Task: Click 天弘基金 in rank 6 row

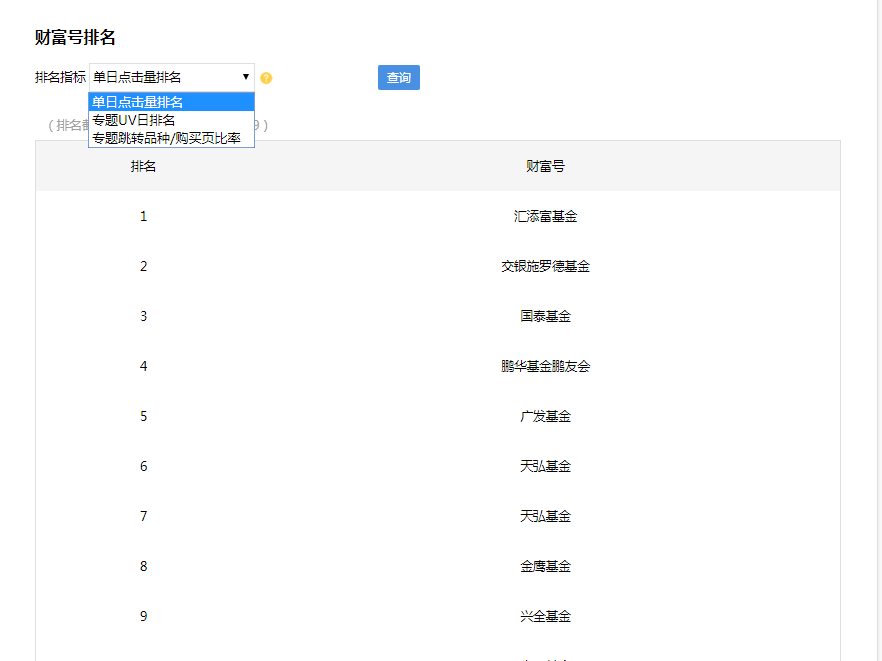Action: (545, 466)
